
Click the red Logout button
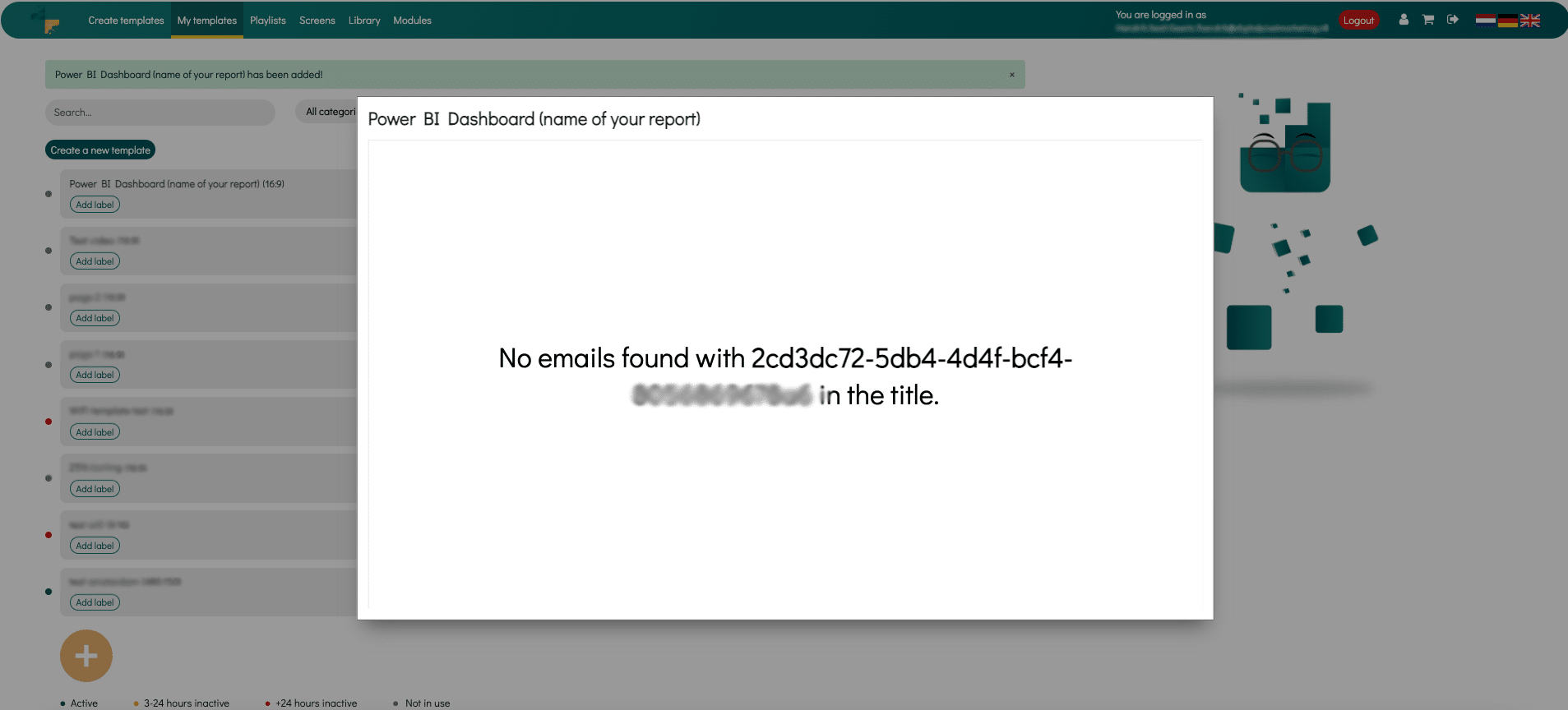[x=1358, y=21]
